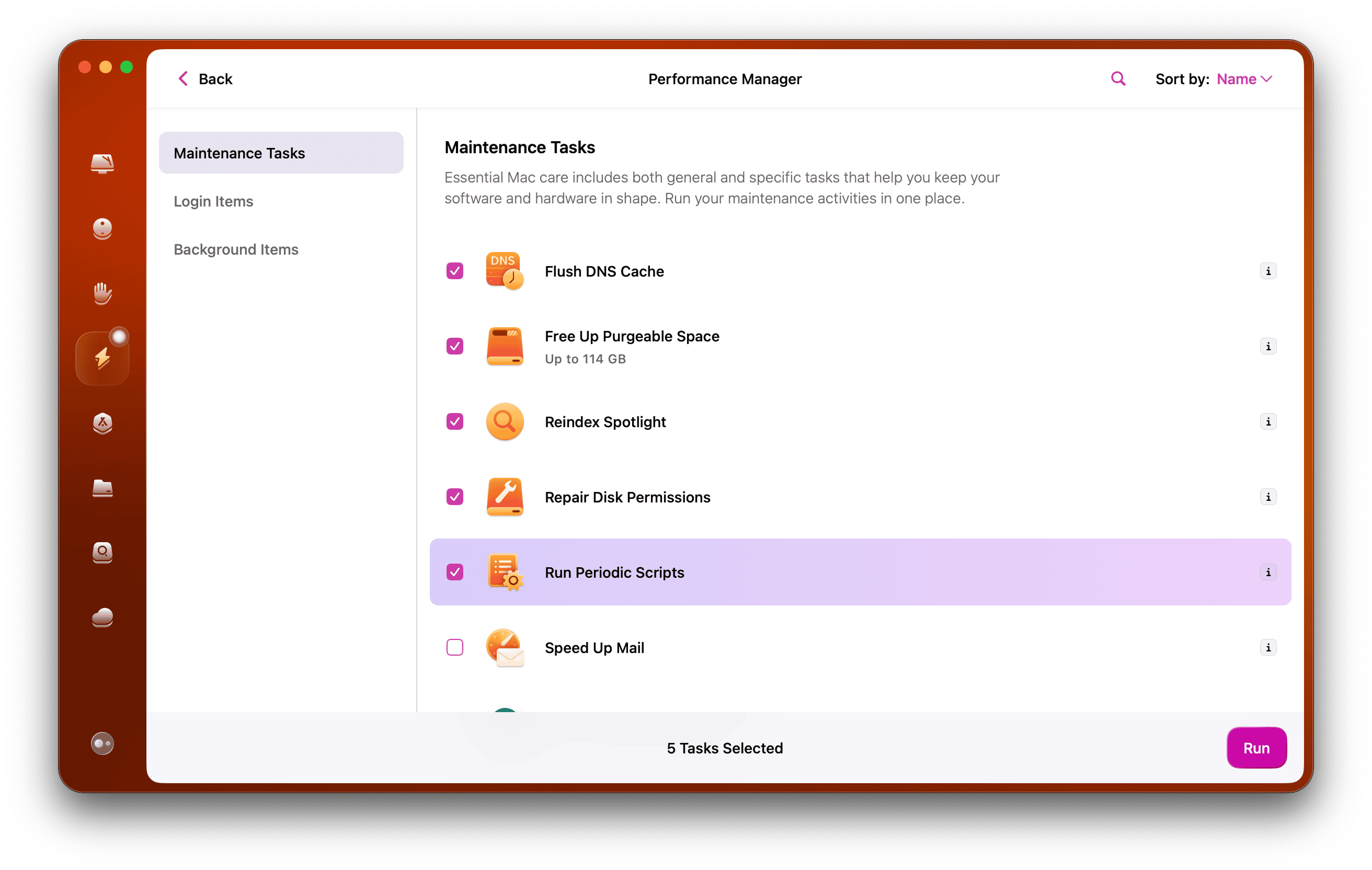Open the Space Lens disk module
The width and height of the screenshot is (1372, 870).
(x=102, y=553)
